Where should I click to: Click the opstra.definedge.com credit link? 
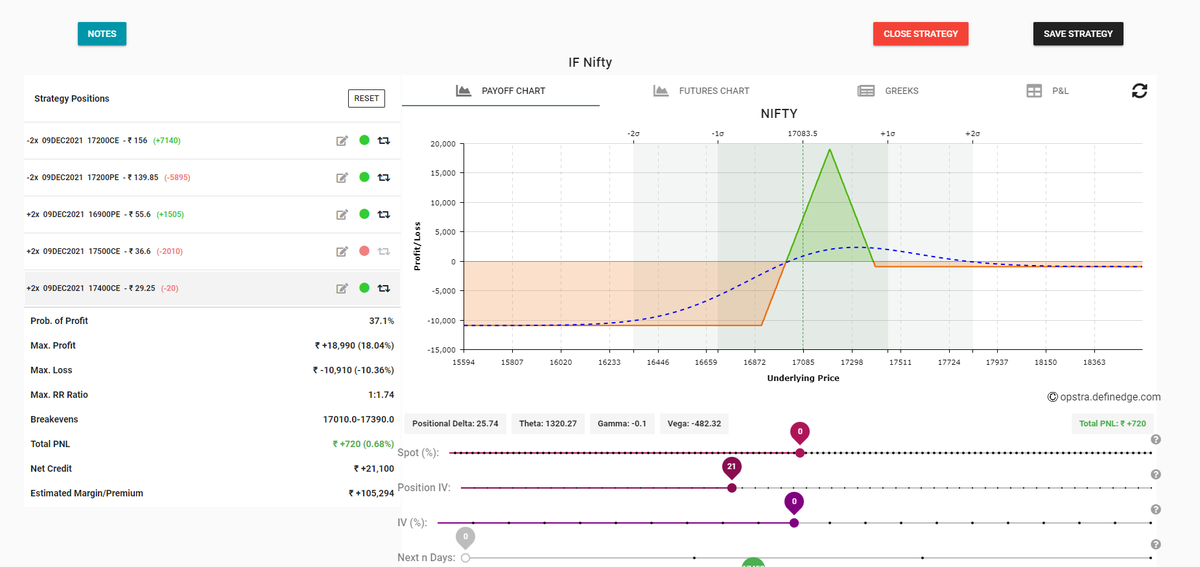(x=1104, y=396)
